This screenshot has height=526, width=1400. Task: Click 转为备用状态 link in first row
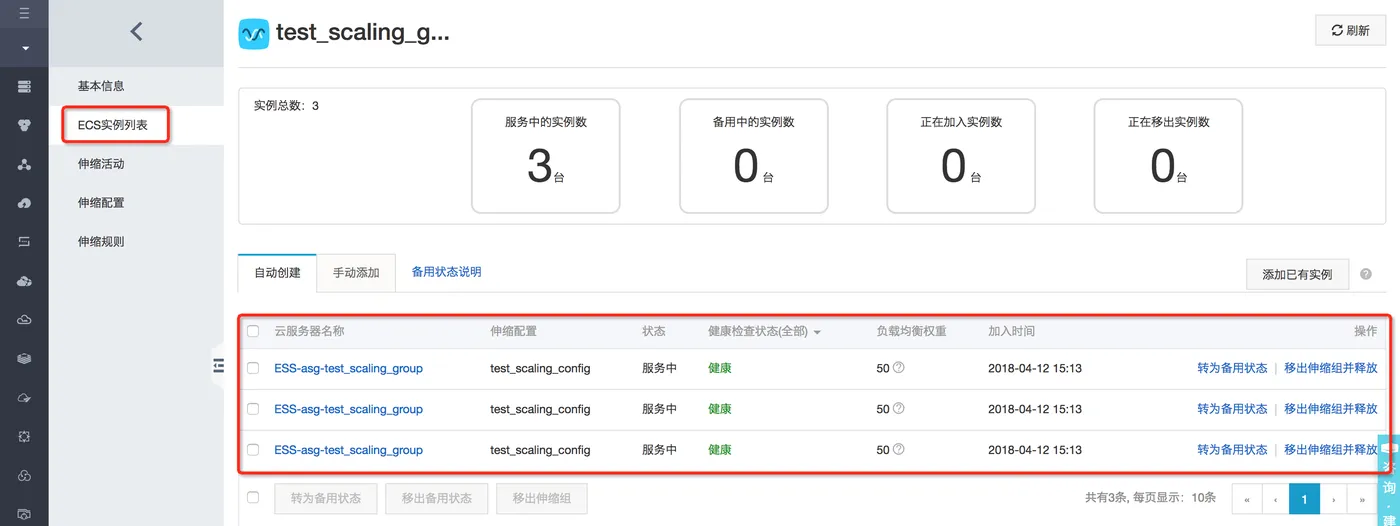coord(1232,368)
